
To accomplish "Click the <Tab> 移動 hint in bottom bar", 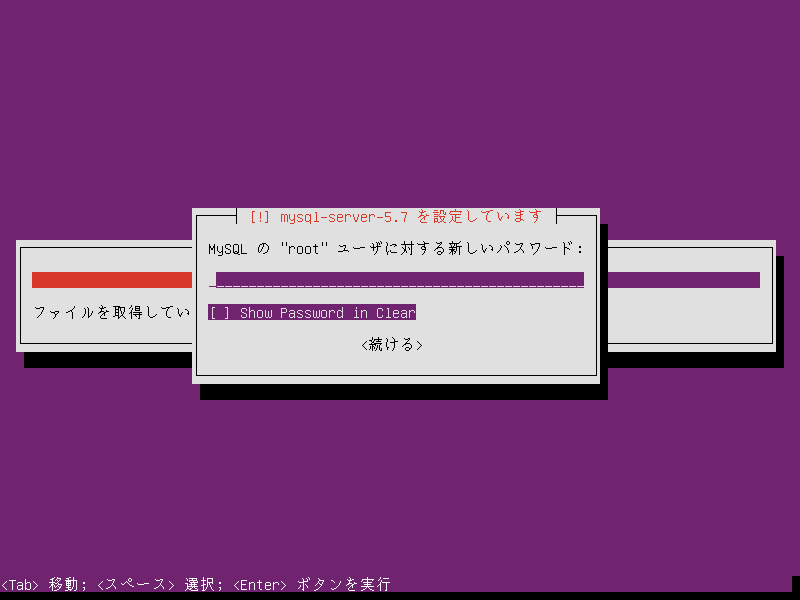I will [42, 584].
